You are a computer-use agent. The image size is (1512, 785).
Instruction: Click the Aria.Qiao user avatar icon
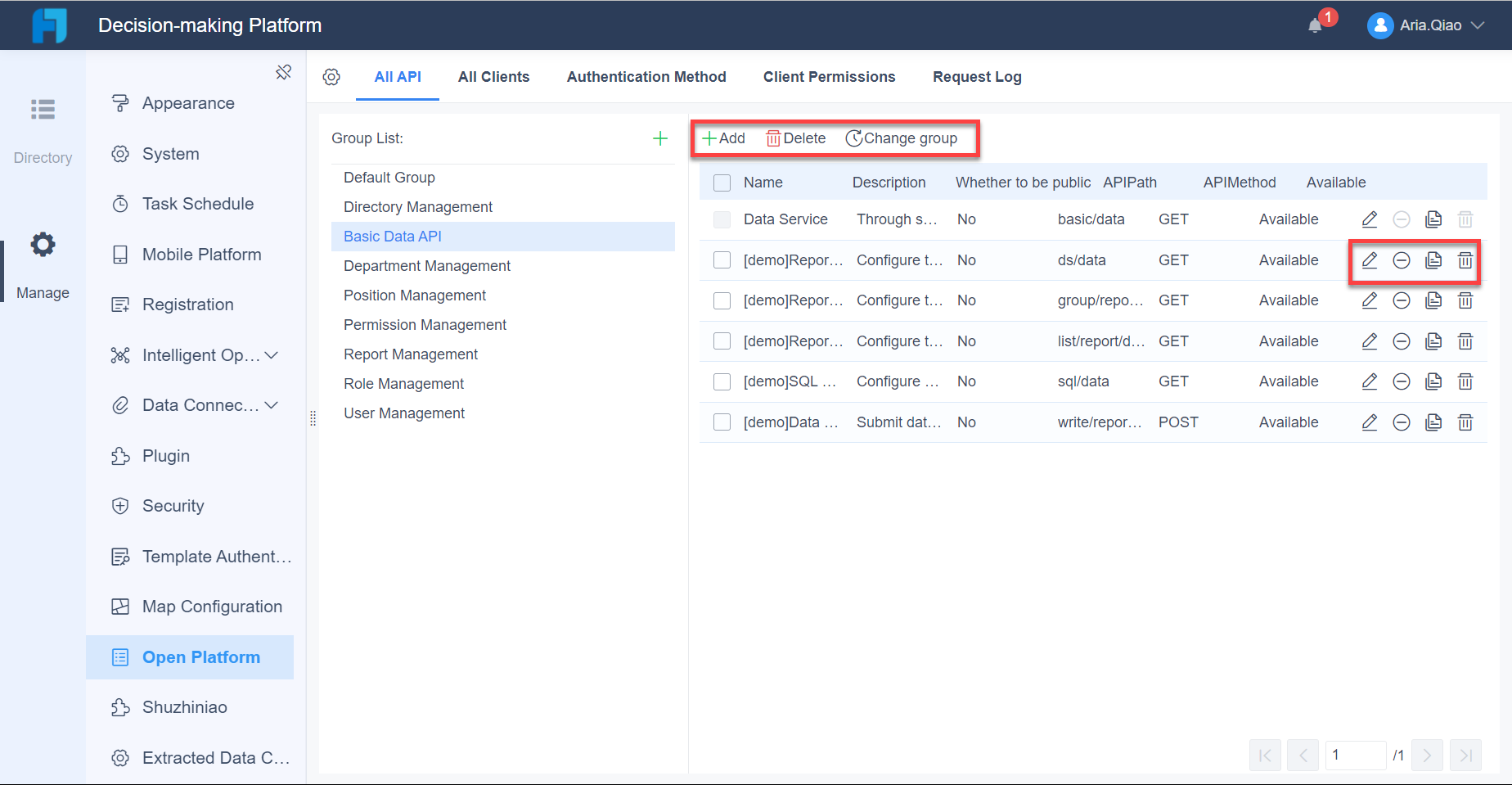tap(1379, 25)
